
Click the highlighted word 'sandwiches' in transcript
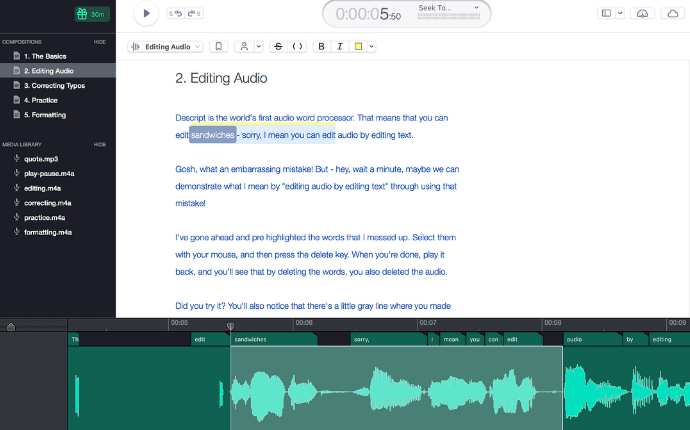[213, 135]
